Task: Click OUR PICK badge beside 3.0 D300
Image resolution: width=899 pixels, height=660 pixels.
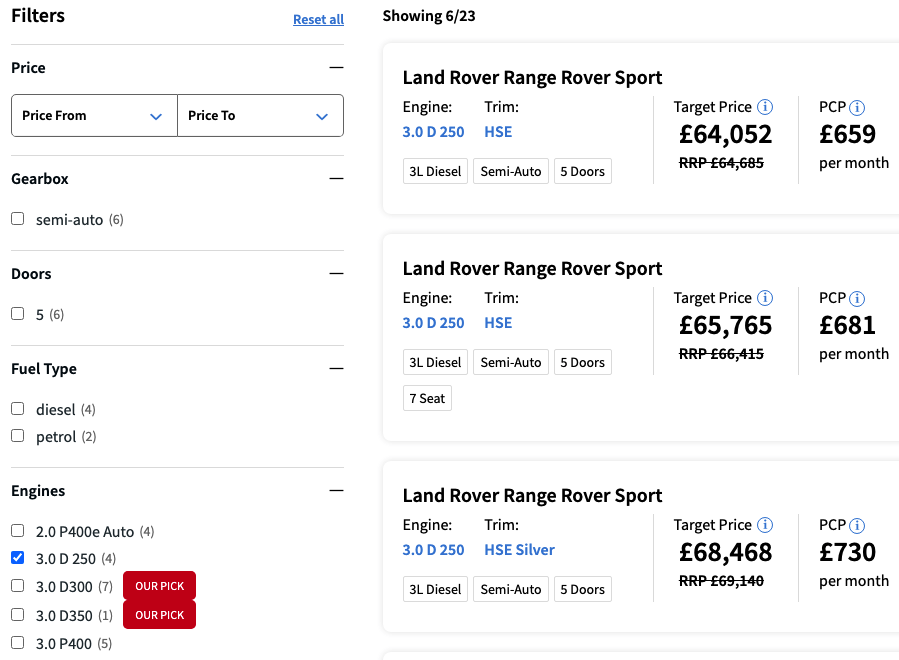Action: tap(159, 586)
